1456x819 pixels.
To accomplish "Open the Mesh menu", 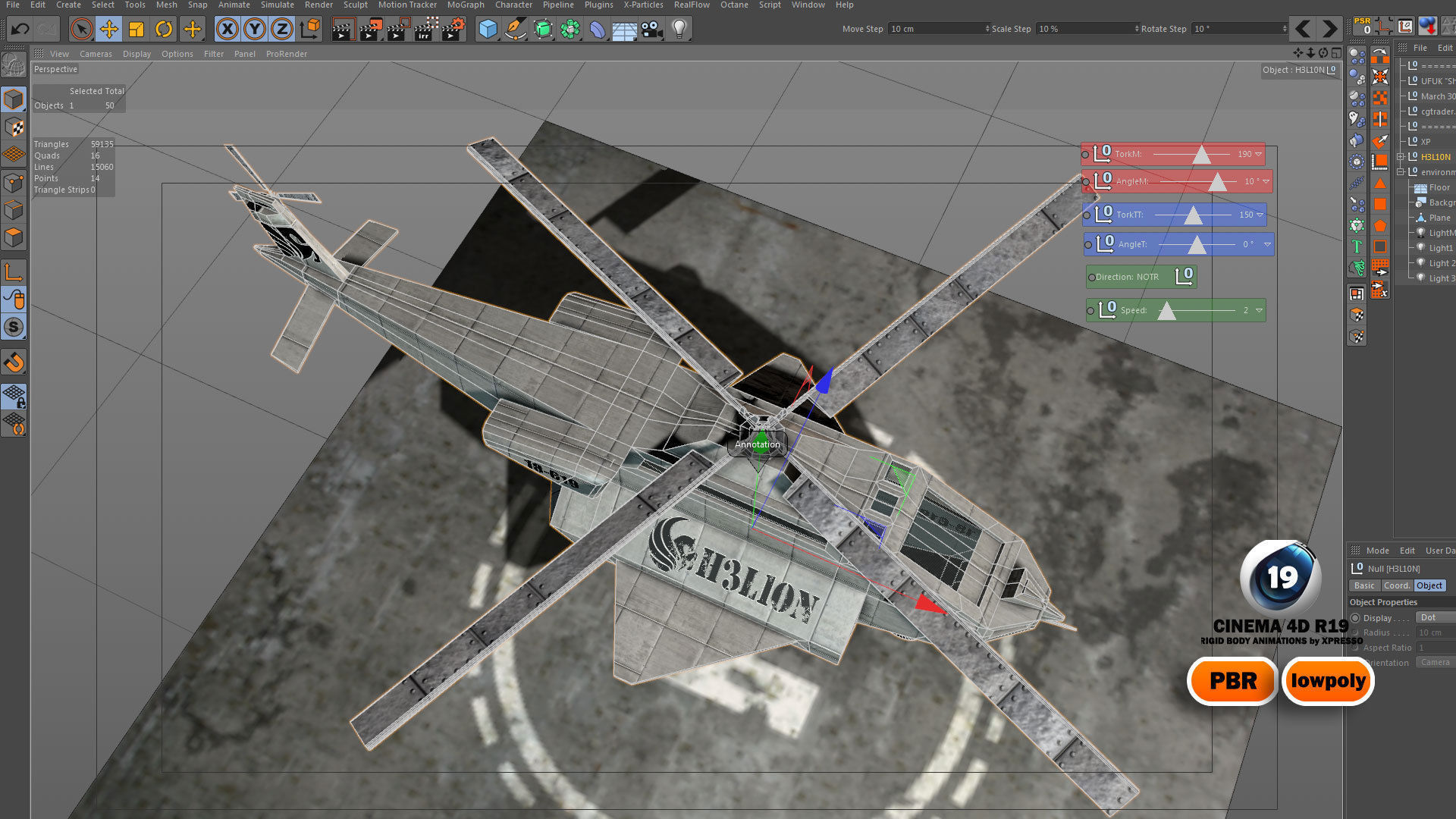I will pos(166,5).
